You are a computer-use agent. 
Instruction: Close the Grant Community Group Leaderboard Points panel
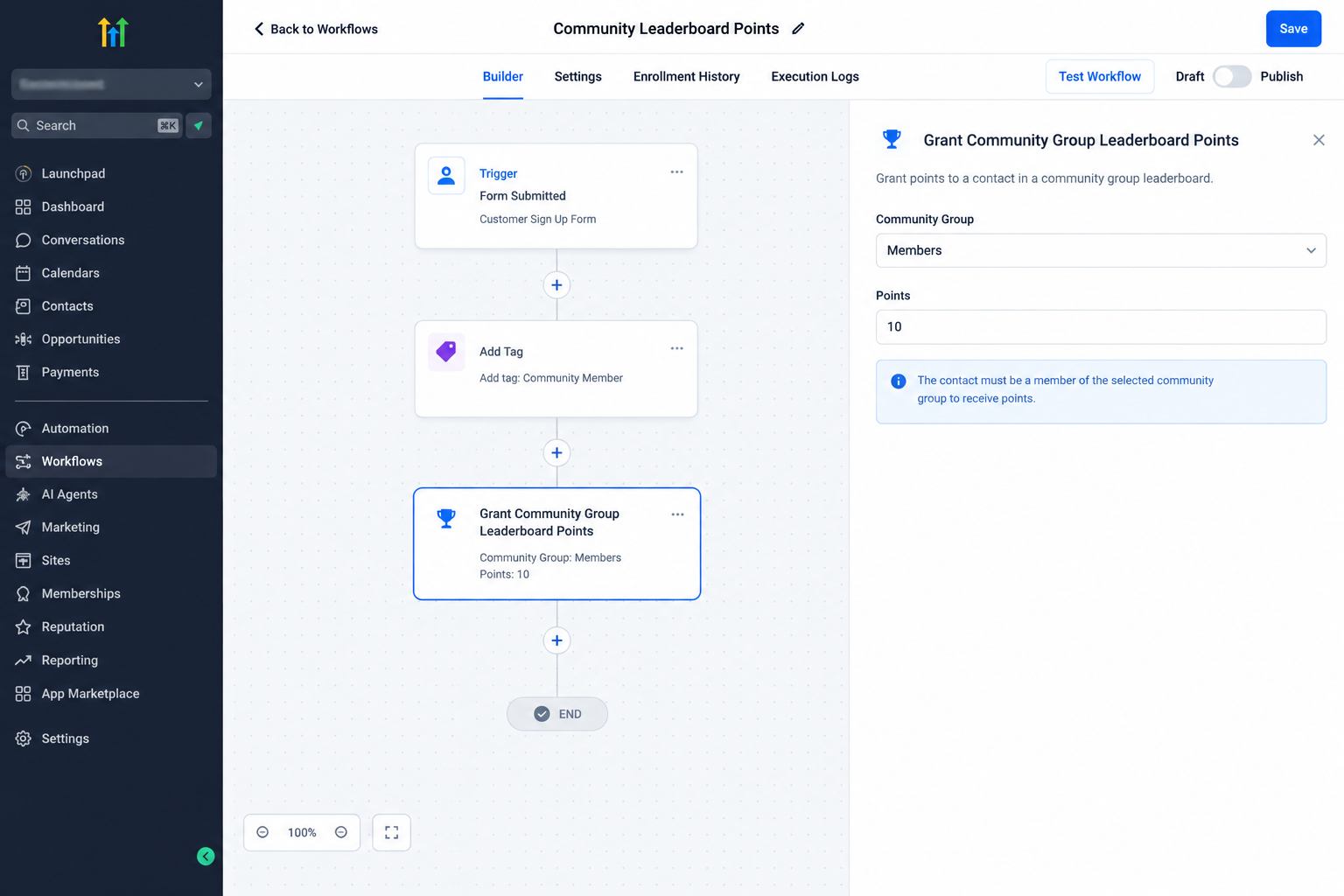[1319, 140]
